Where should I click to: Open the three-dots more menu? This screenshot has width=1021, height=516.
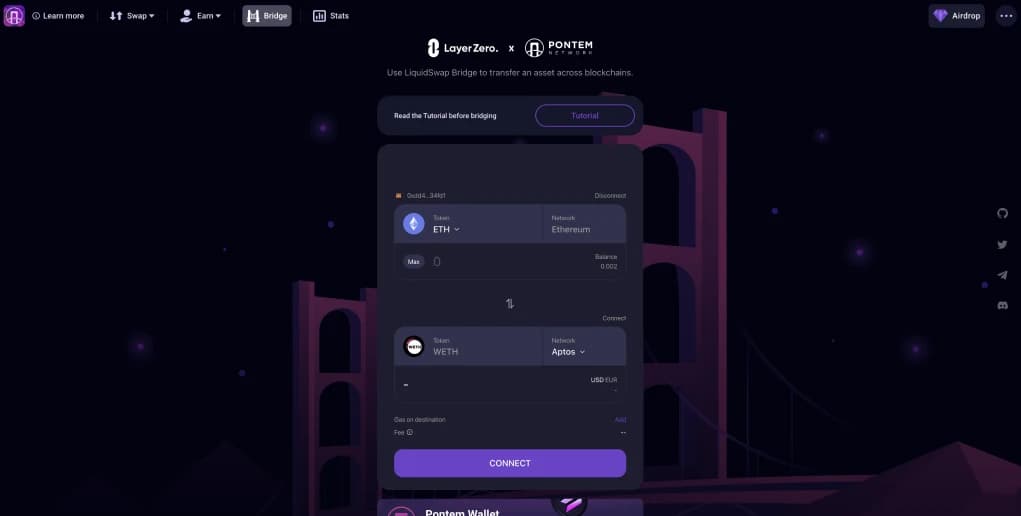coord(1006,16)
